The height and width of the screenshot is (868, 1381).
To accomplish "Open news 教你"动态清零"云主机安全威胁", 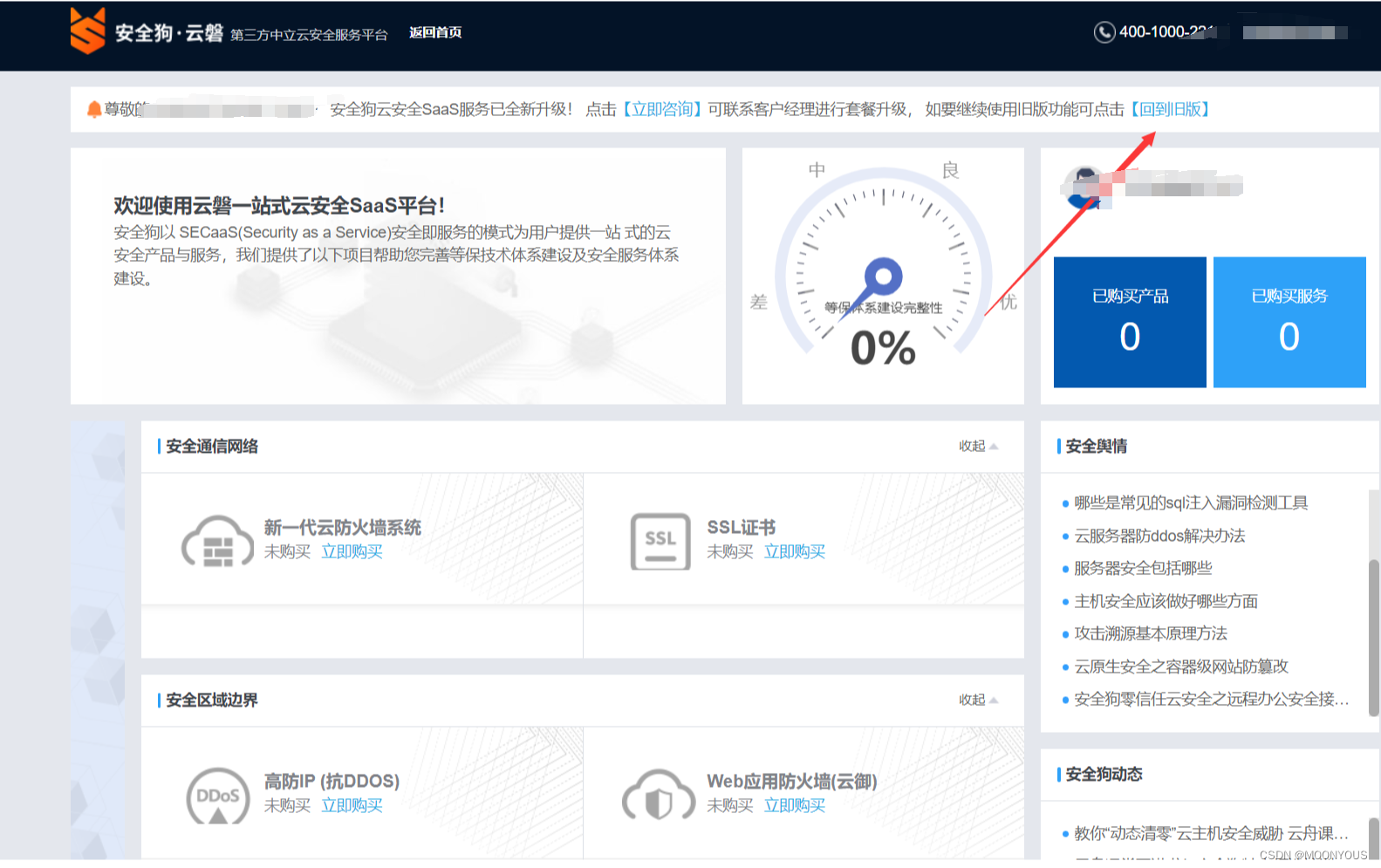I will [x=1211, y=833].
